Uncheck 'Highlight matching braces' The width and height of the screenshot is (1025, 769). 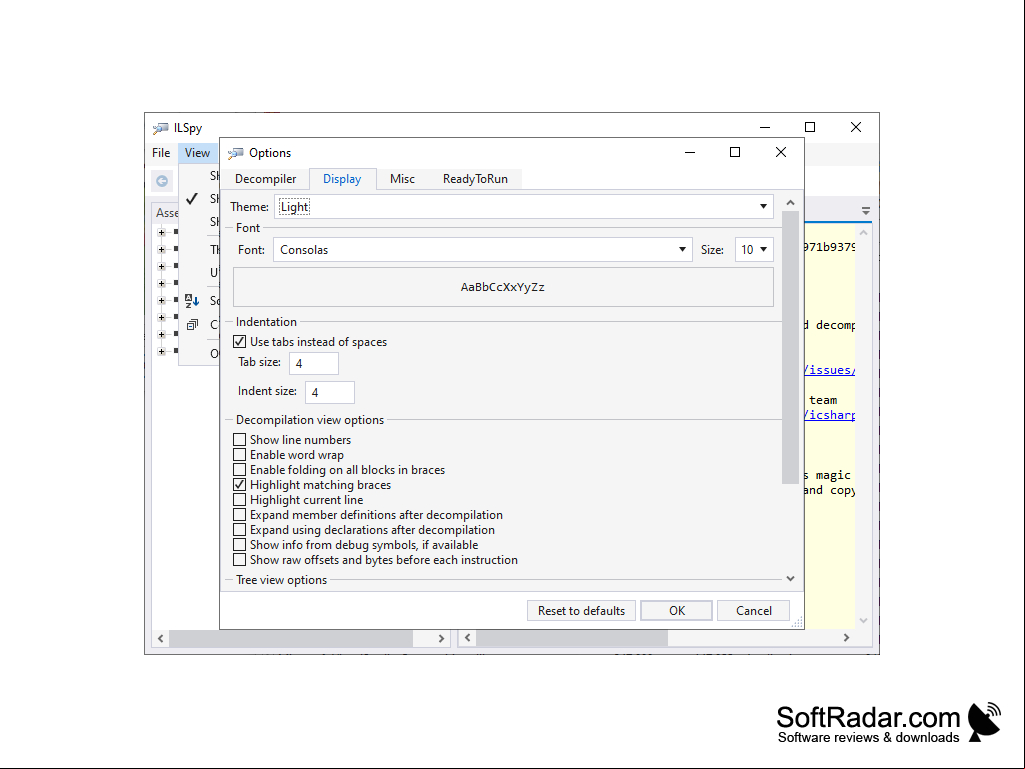pyautogui.click(x=240, y=485)
